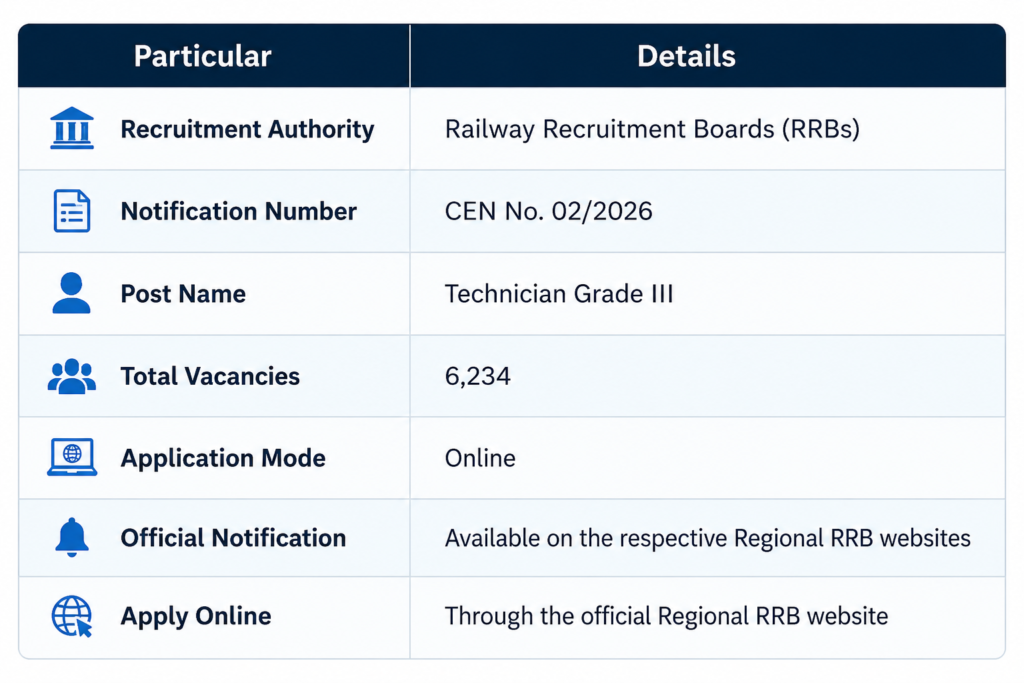Click the Total Vacancies label
The image size is (1024, 683).
pos(210,376)
